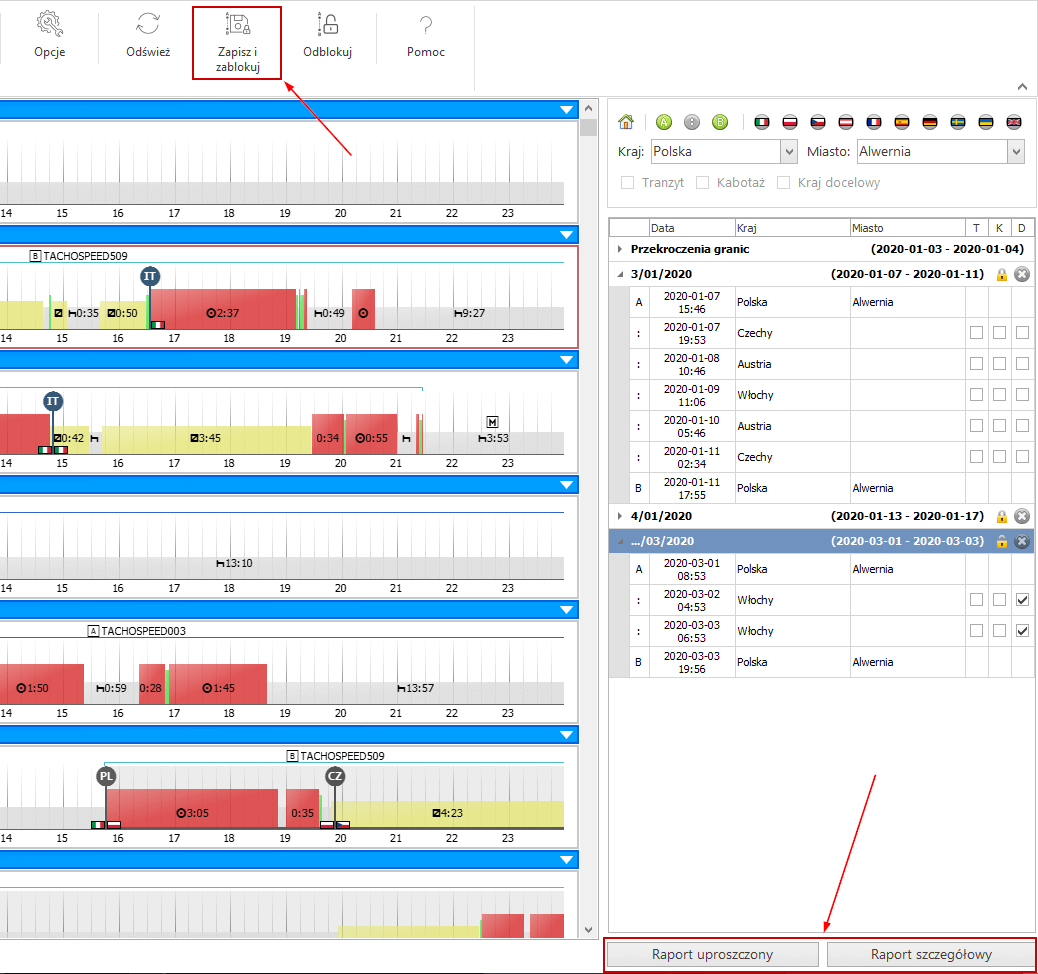
Task: Click the Raport szczegółowy button
Action: coord(931,954)
